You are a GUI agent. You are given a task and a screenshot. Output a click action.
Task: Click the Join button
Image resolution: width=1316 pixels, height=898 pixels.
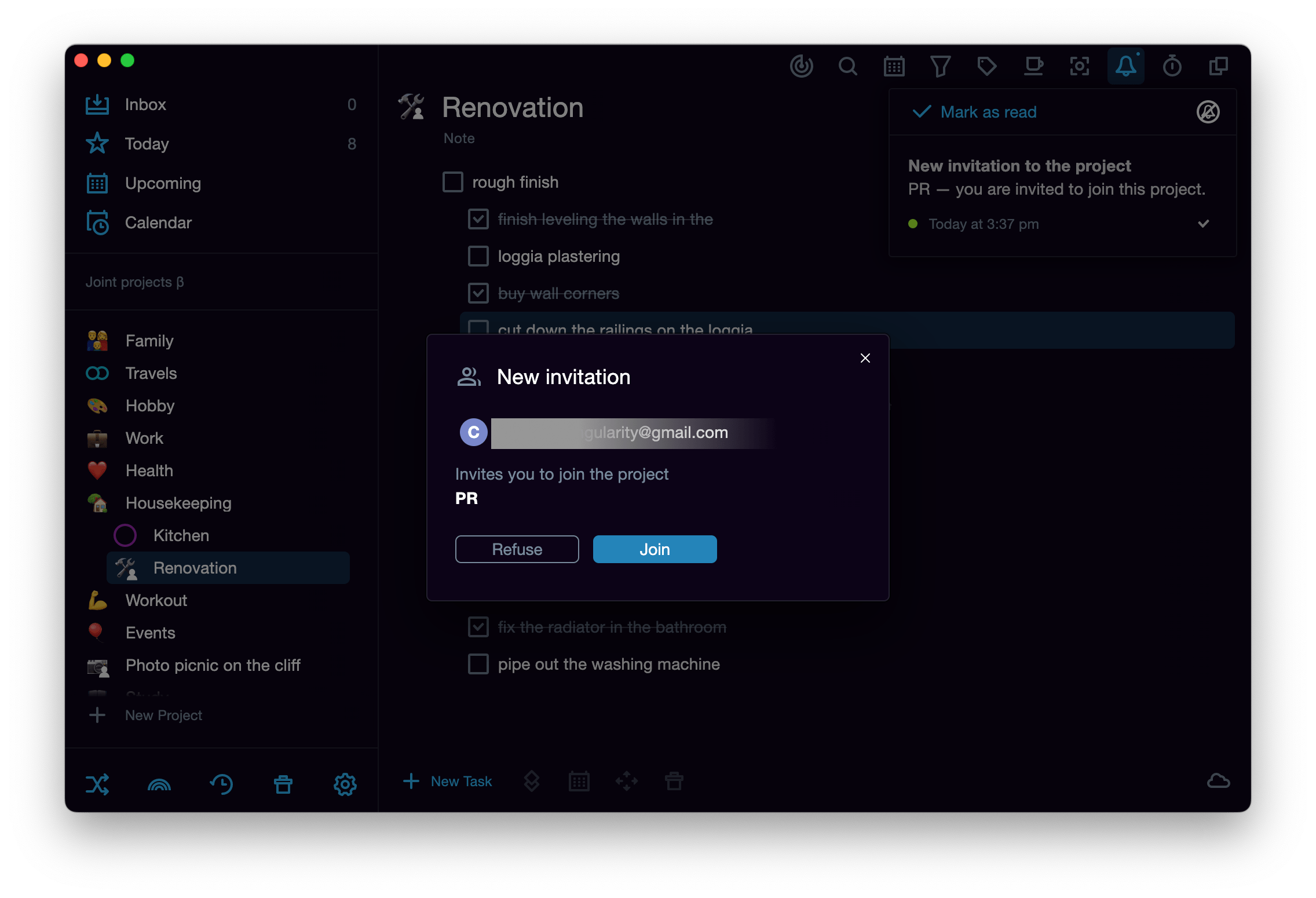655,549
